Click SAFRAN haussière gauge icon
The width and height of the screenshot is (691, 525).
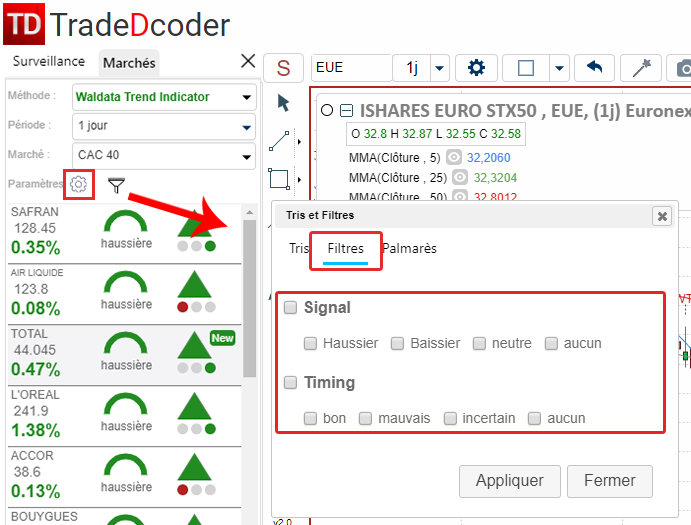(x=126, y=221)
